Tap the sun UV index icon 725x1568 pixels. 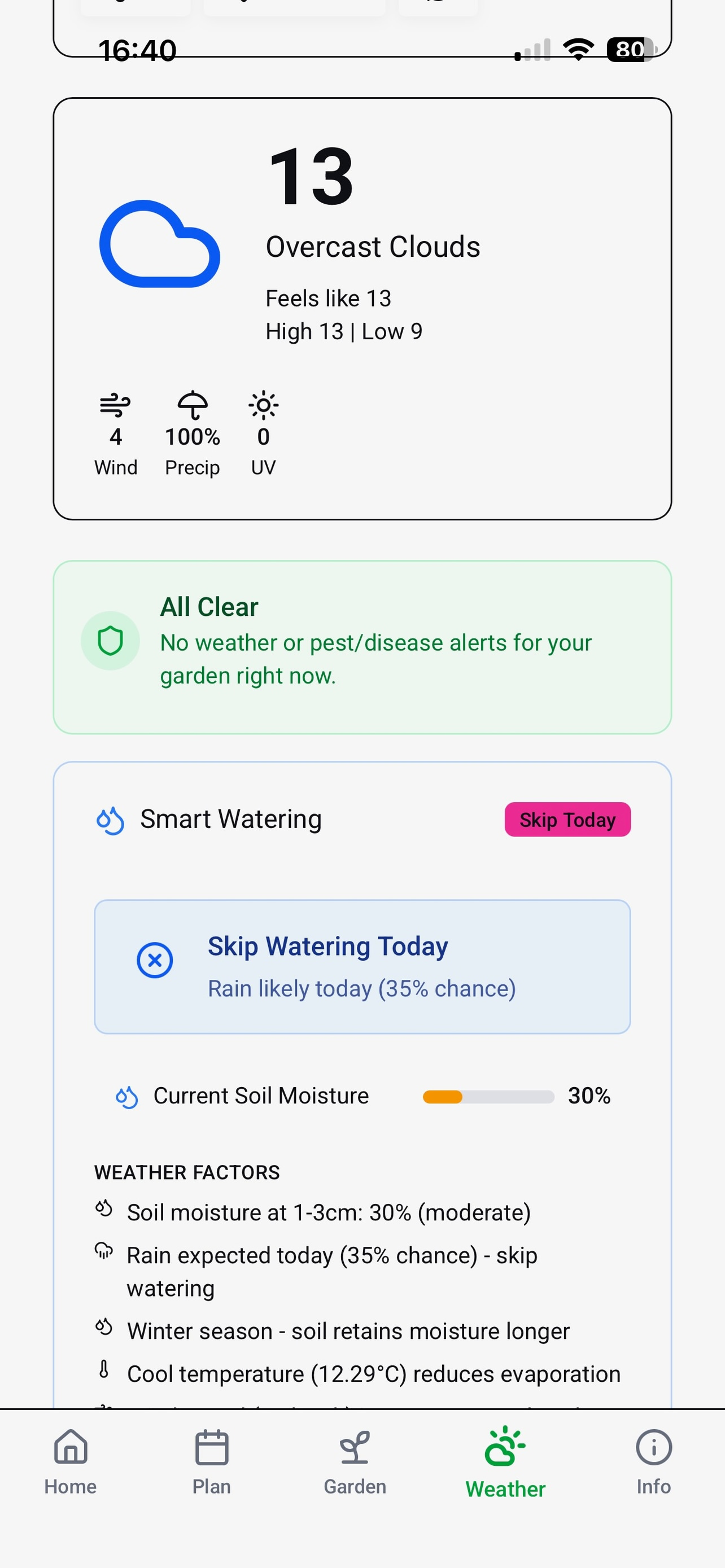[x=264, y=405]
